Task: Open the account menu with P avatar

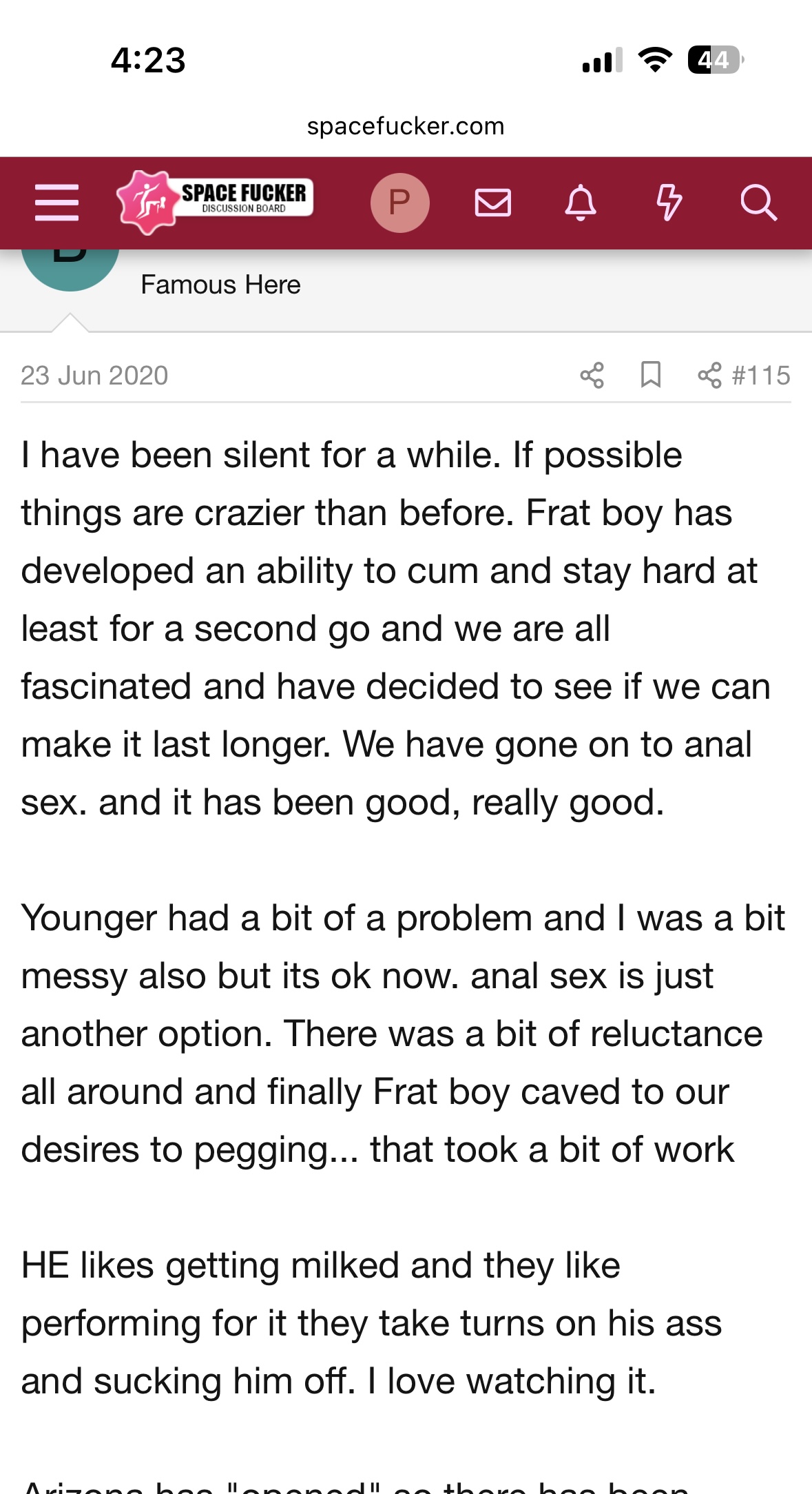Action: point(399,203)
